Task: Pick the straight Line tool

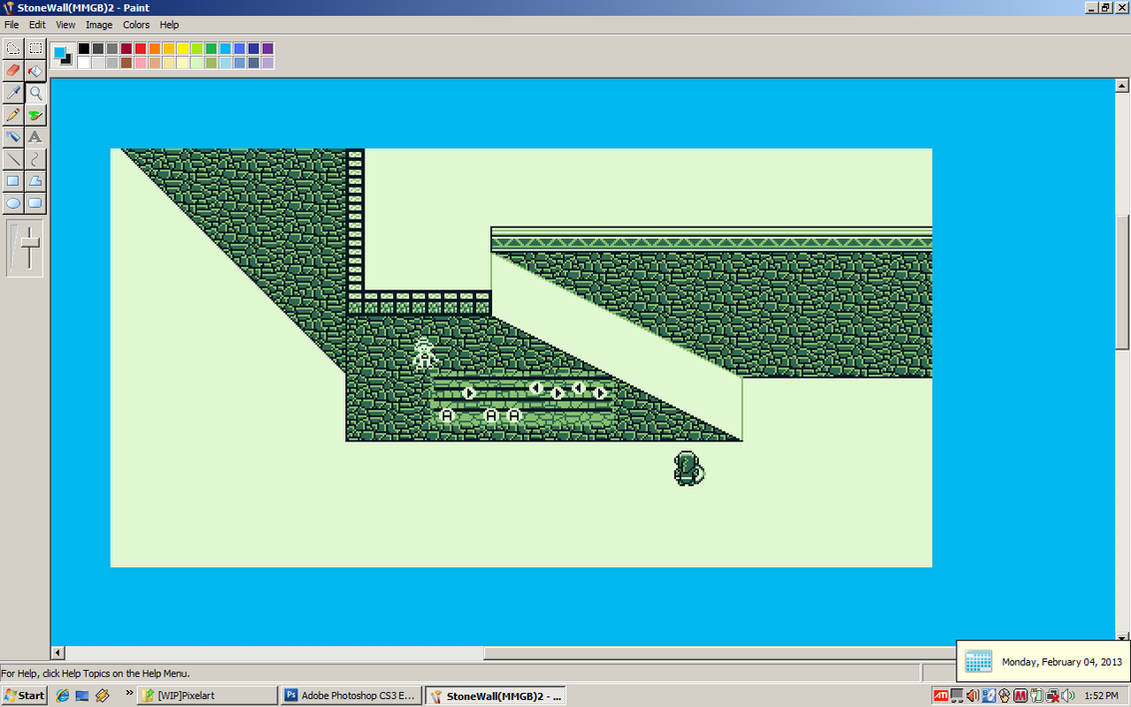Action: coord(13,159)
